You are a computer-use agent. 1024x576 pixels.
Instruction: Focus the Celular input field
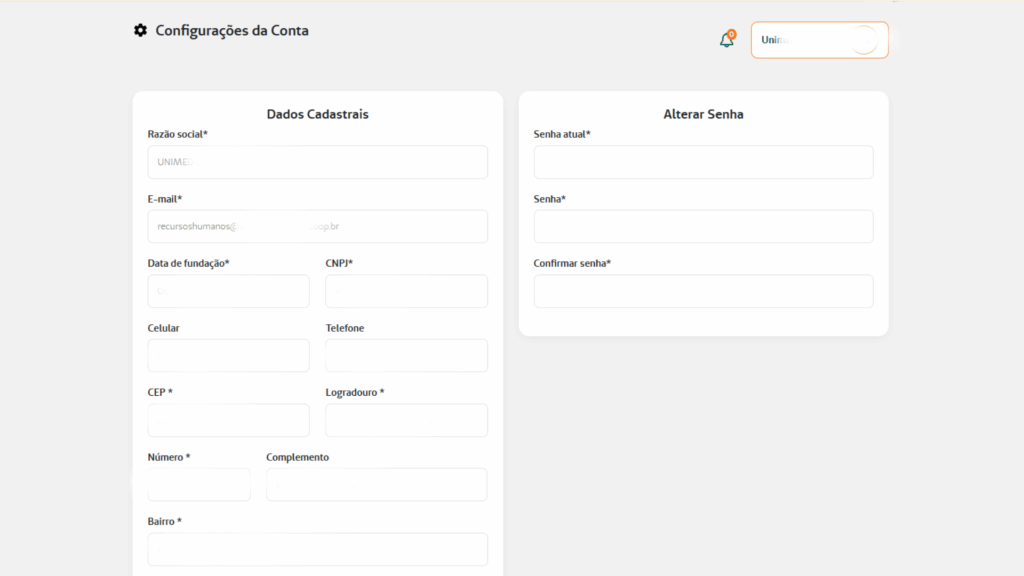(x=229, y=355)
